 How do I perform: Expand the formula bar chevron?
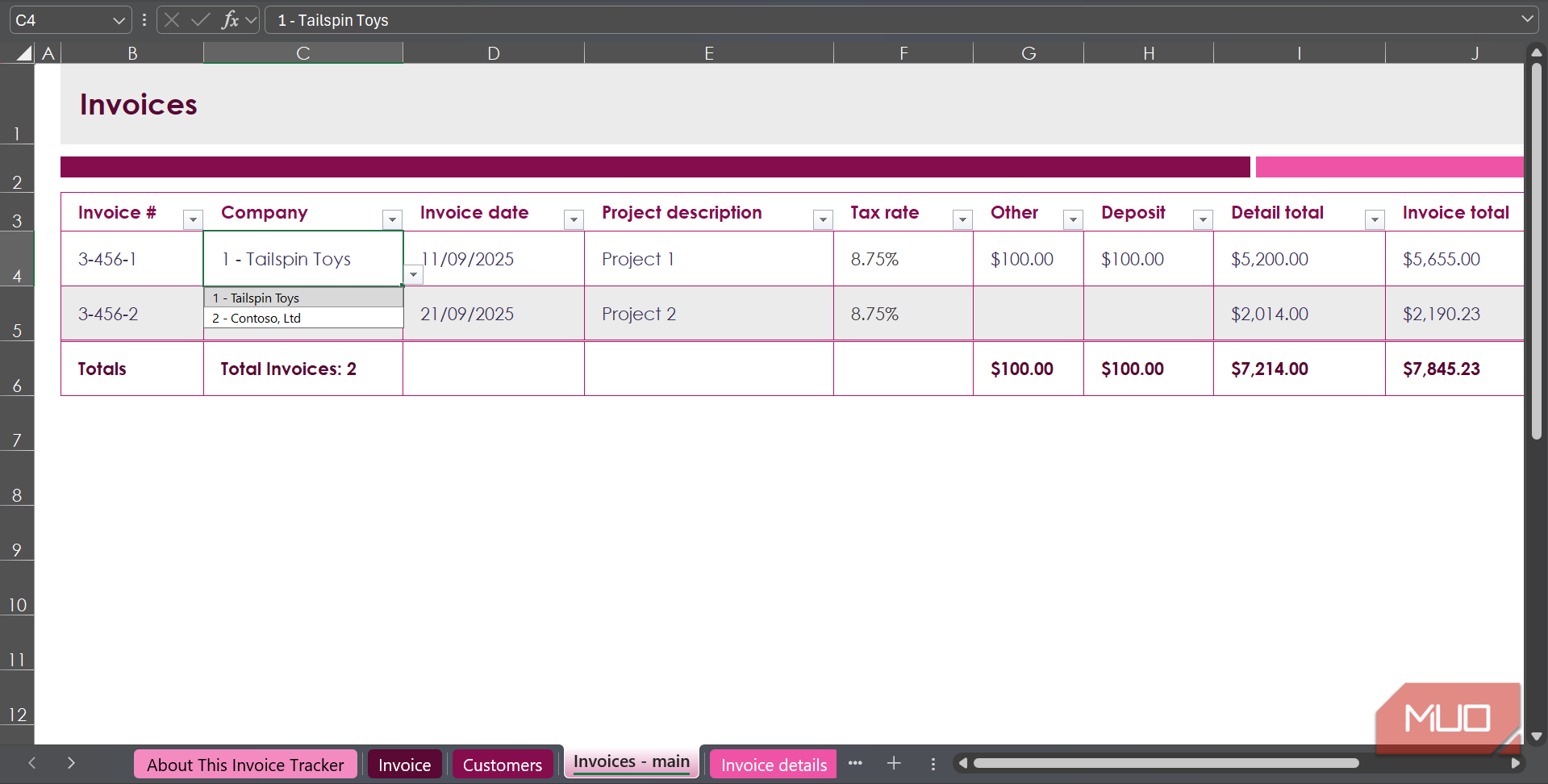click(1527, 19)
